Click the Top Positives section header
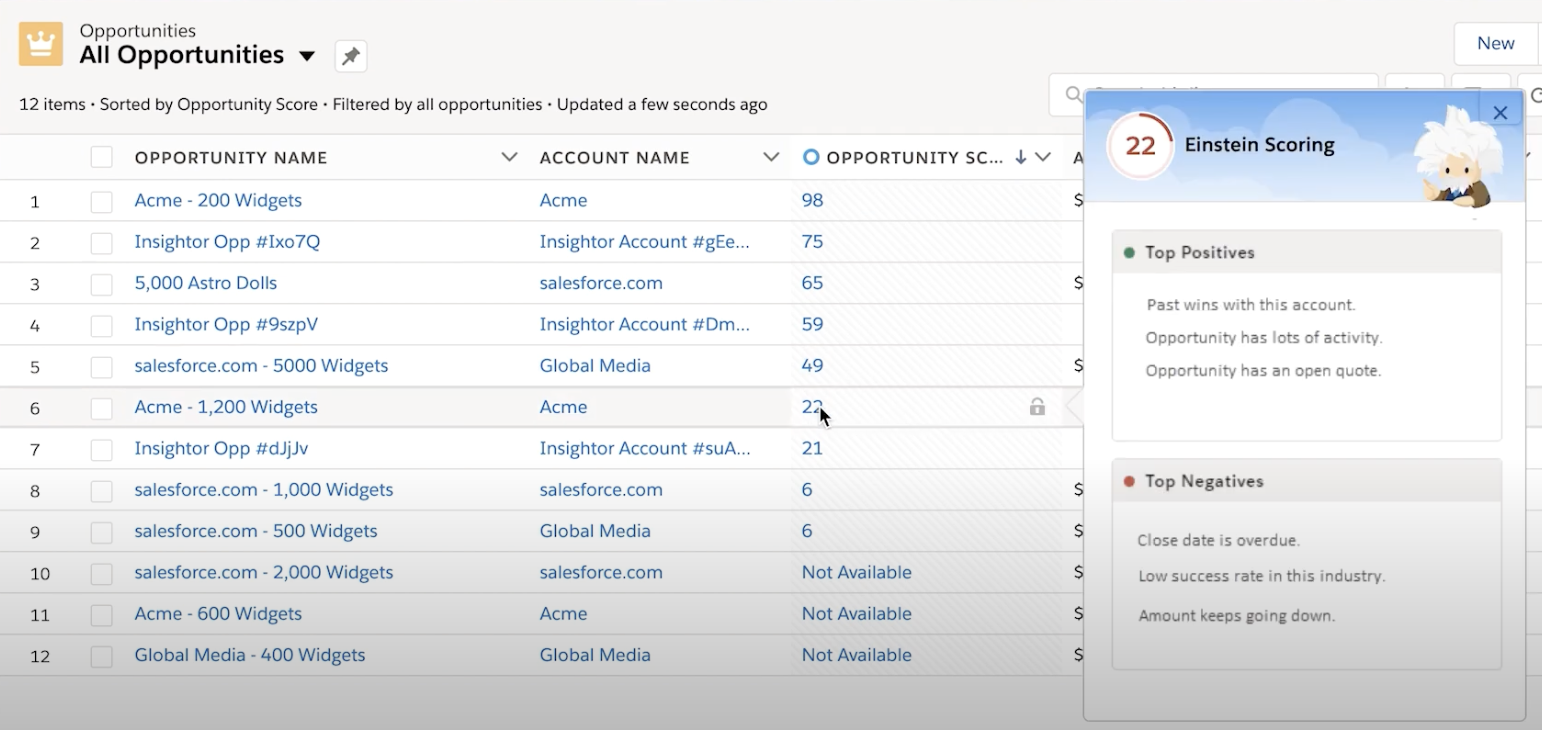Viewport: 1542px width, 730px height. tap(1306, 252)
